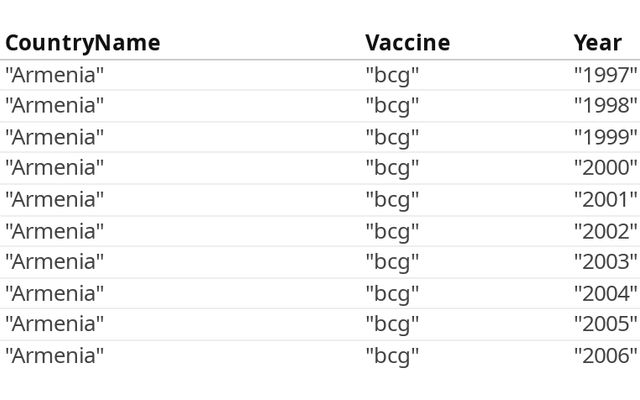
Task: Click the "bcg" cell in 2002 row
Action: click(392, 231)
